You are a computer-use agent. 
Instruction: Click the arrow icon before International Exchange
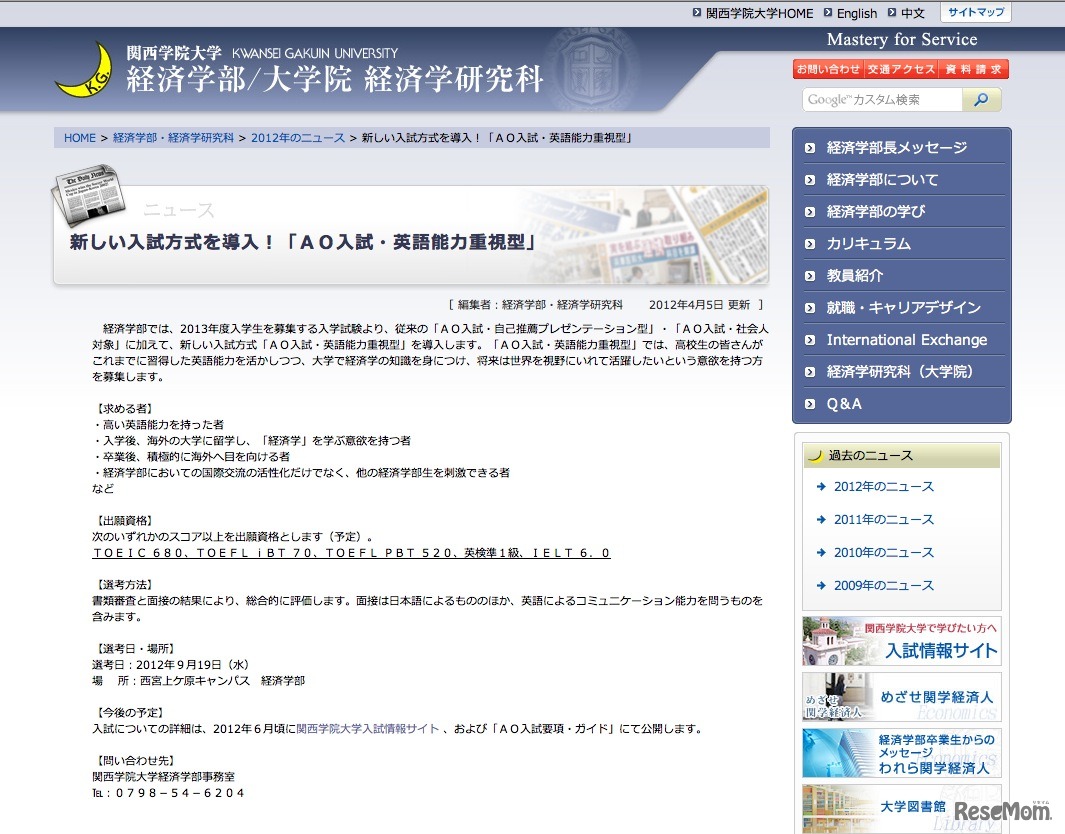tap(811, 340)
